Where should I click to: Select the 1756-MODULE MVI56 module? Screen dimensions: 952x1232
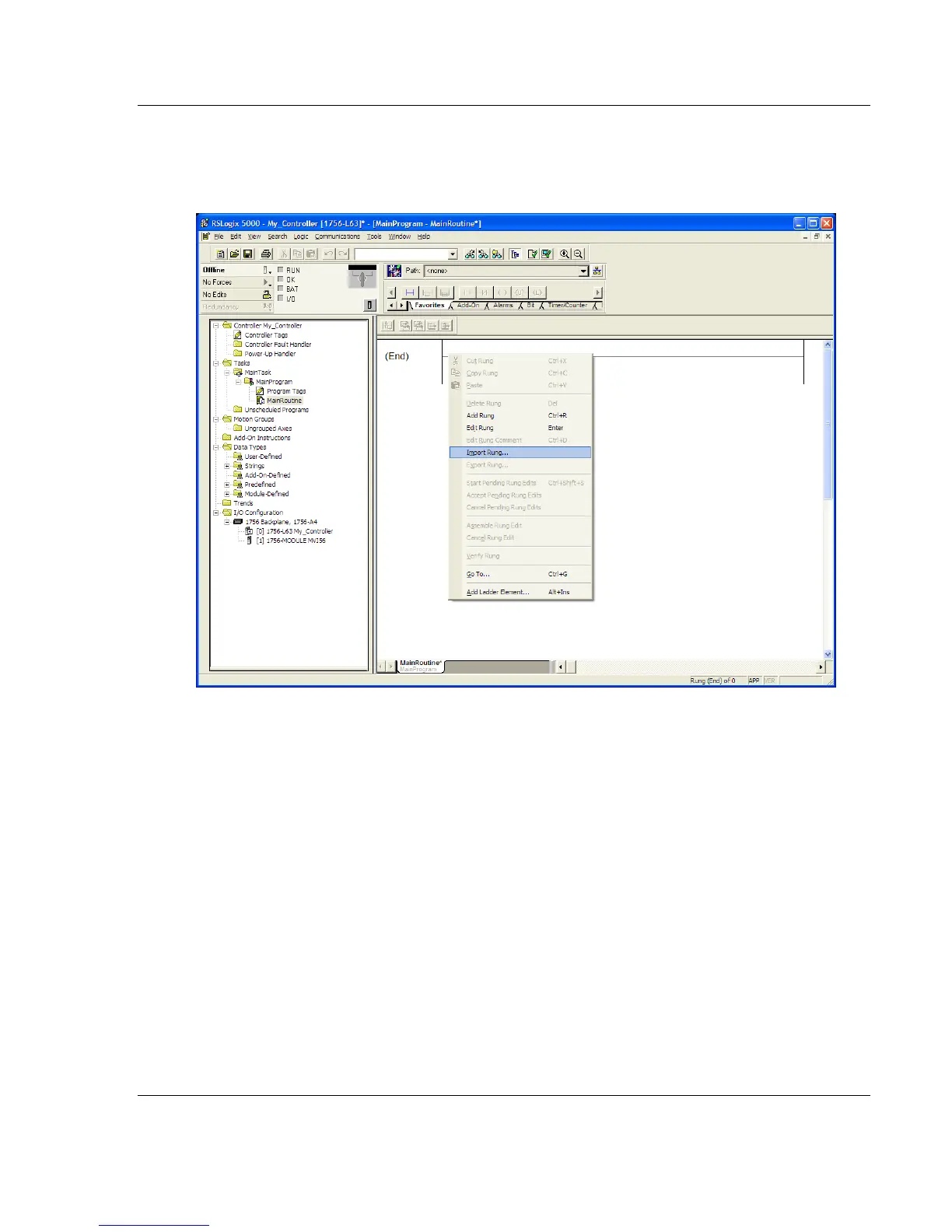coord(296,541)
